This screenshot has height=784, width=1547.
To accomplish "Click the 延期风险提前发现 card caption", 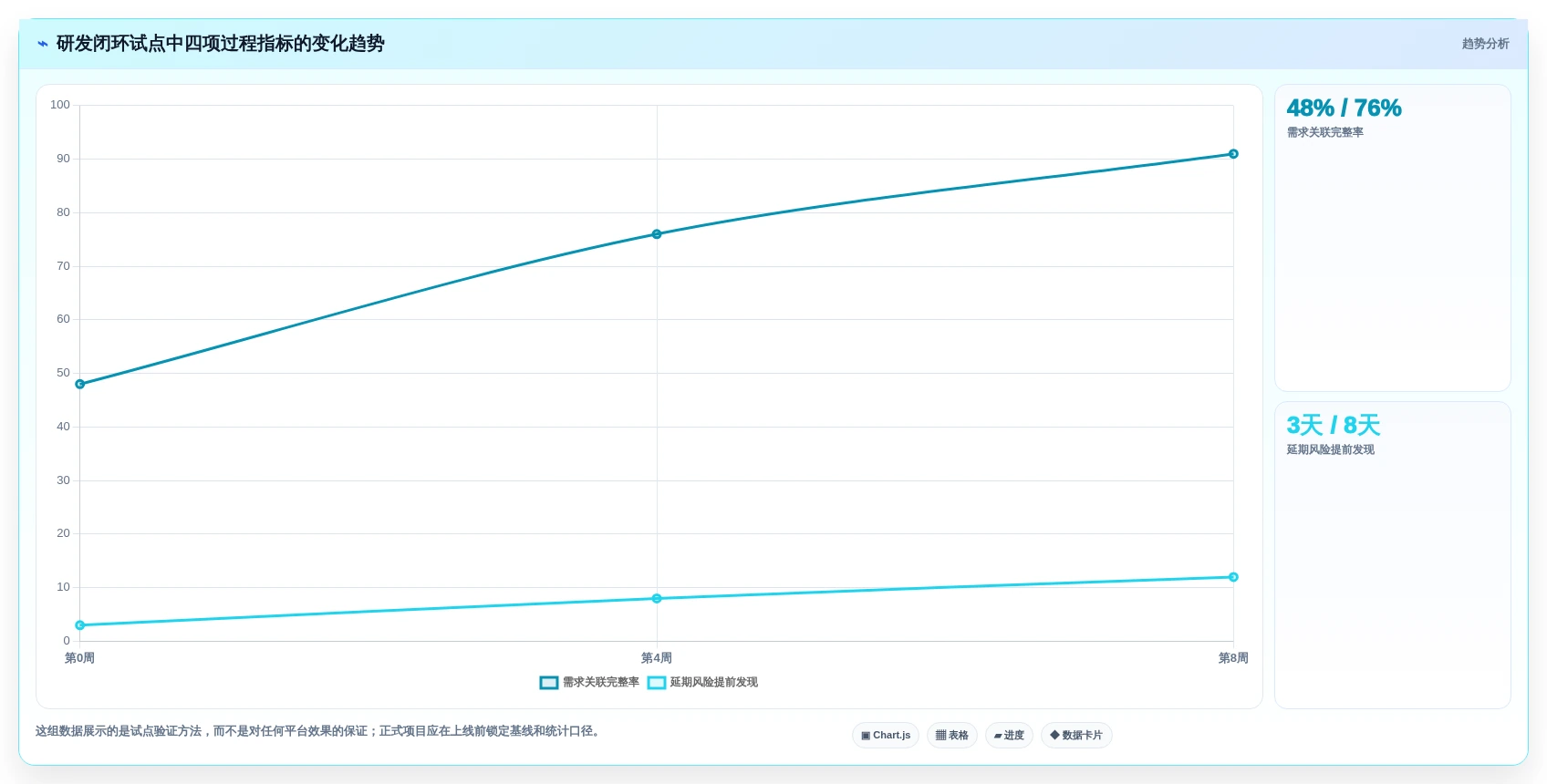I will pyautogui.click(x=1330, y=449).
